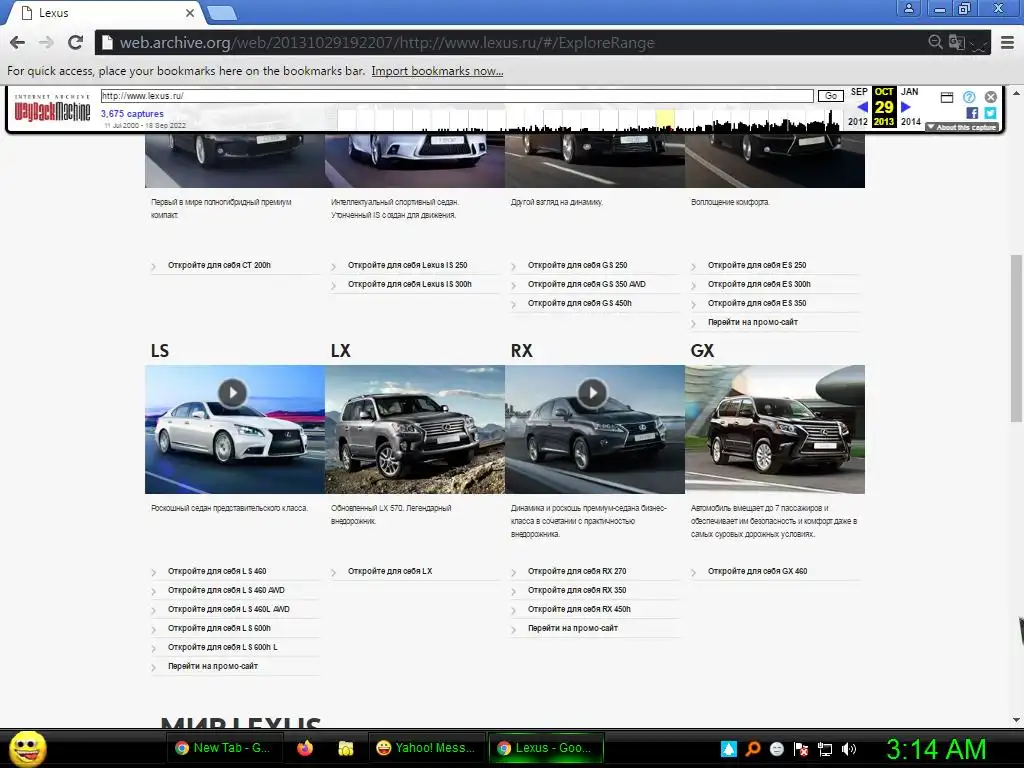Image resolution: width=1024 pixels, height=768 pixels.
Task: Switch to the Lexus browser tab
Action: (104, 13)
